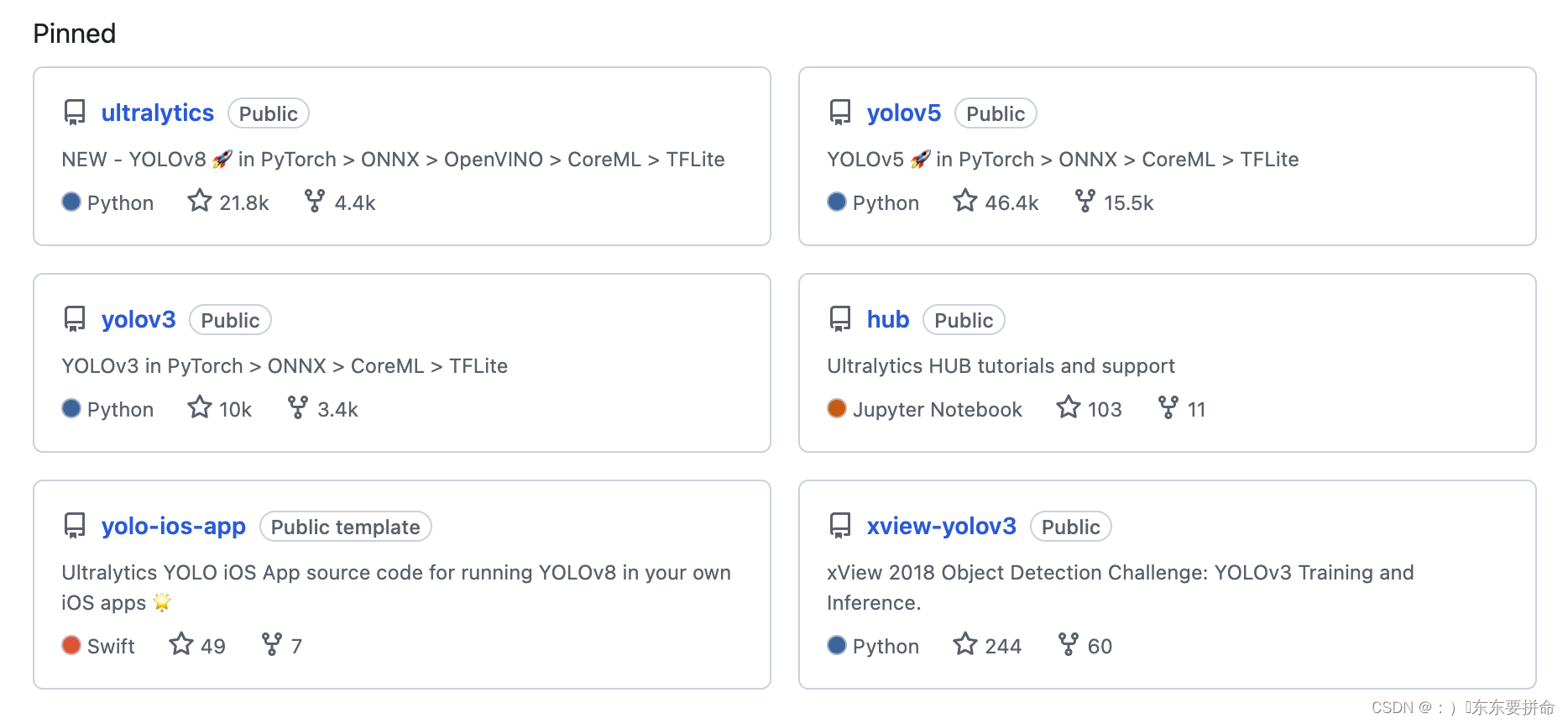Click the repo icon beside yolov3
Viewport: 1568px width, 724px height.
pyautogui.click(x=75, y=319)
